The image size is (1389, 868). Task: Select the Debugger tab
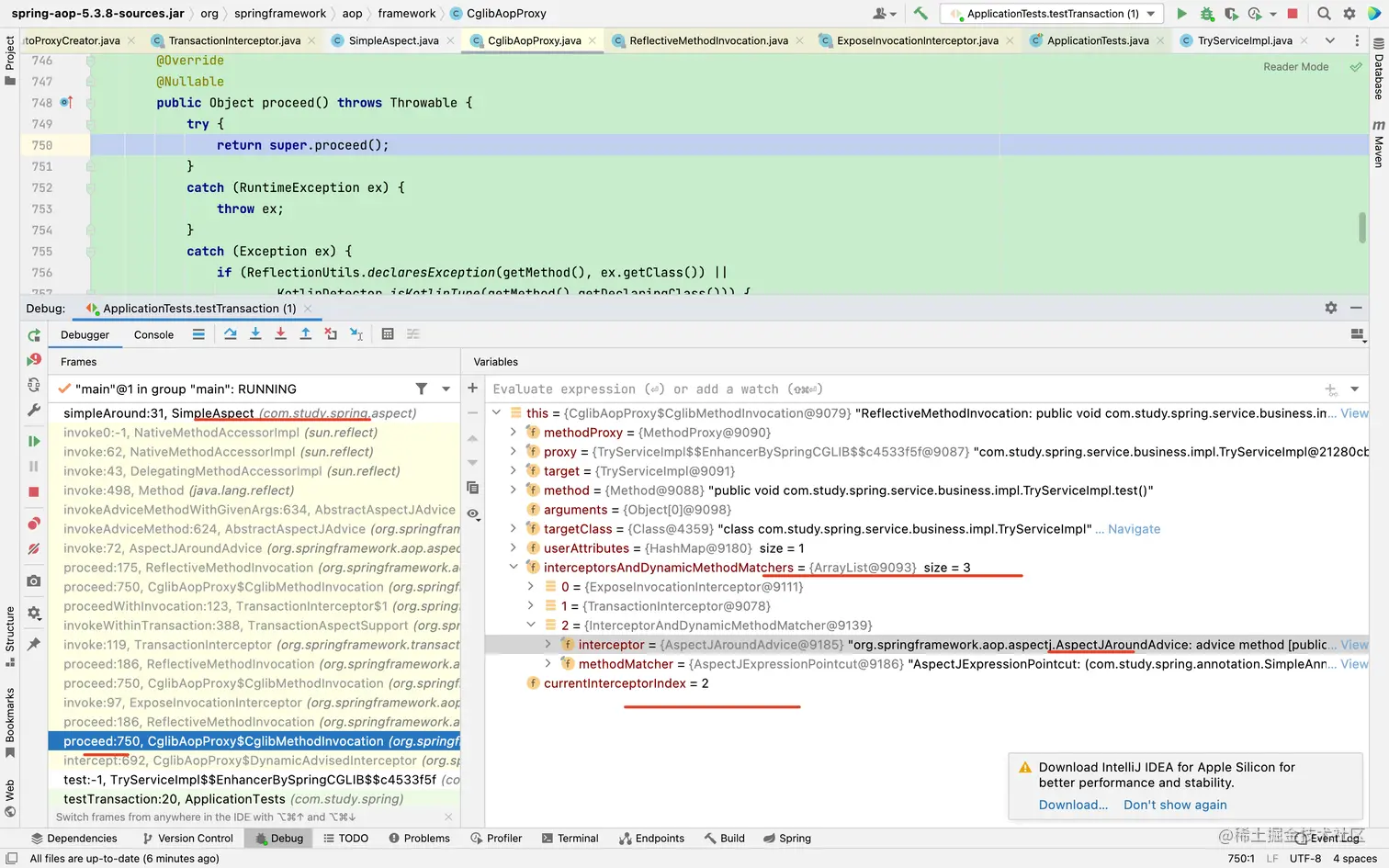pos(85,335)
